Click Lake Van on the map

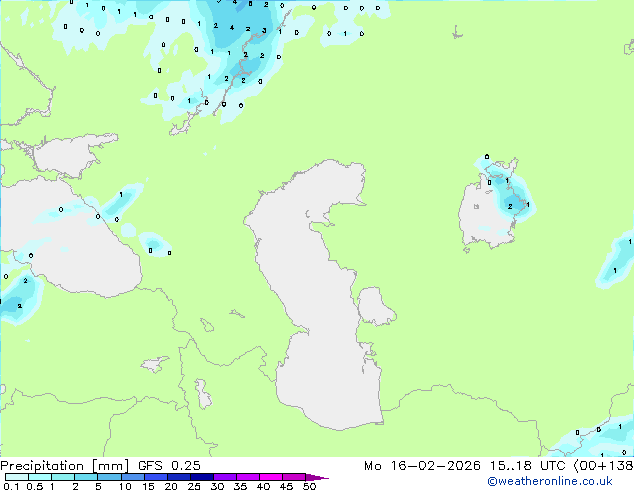(154, 364)
